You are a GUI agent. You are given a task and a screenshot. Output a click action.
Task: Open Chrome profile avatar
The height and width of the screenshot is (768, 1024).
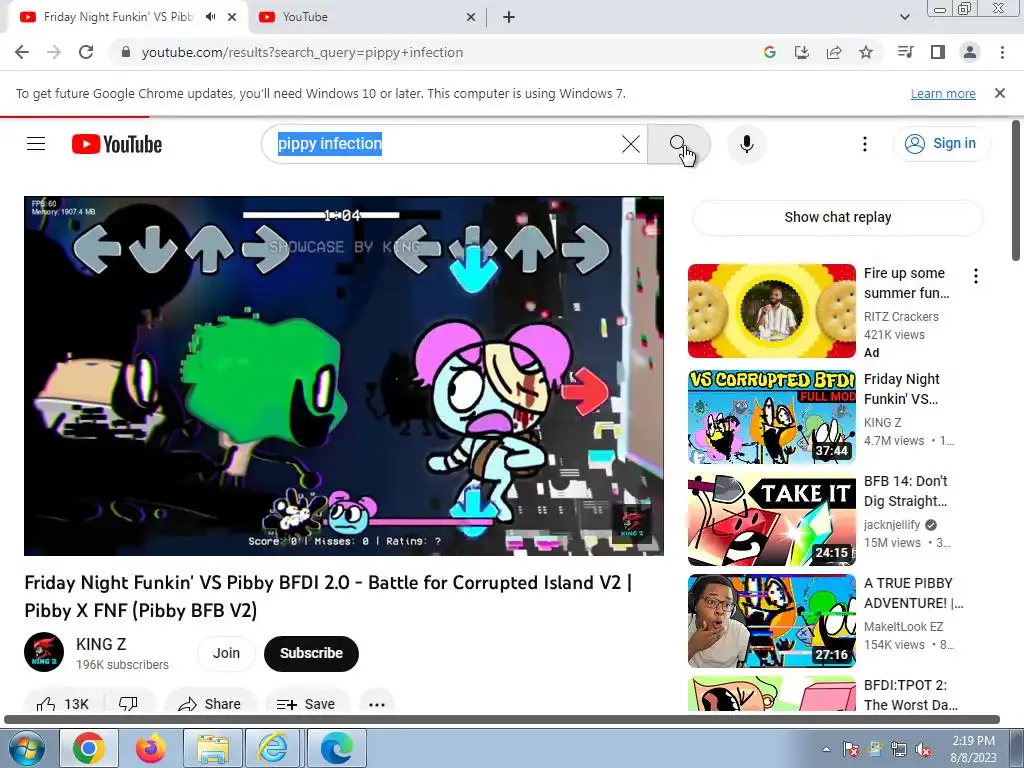(x=970, y=52)
